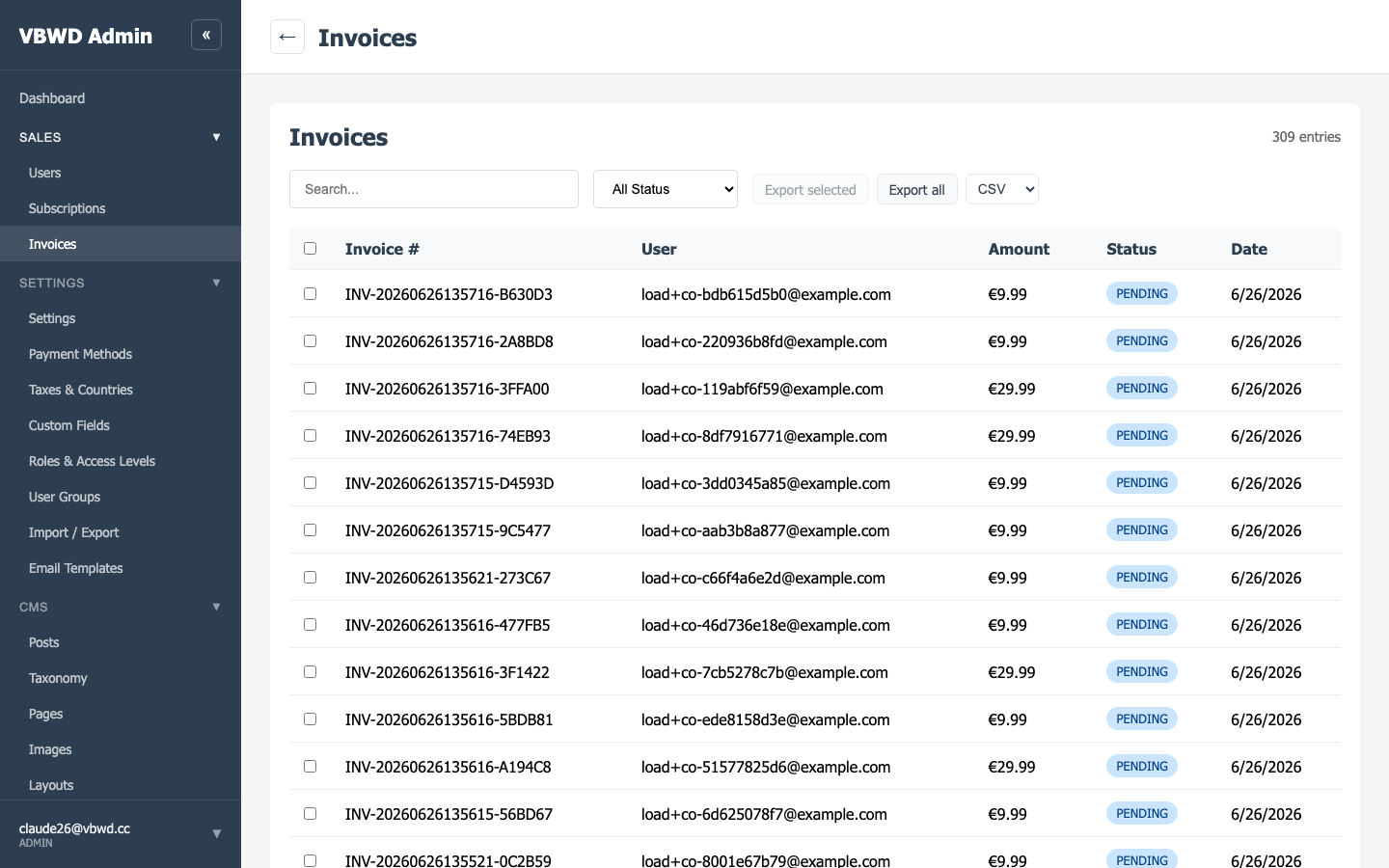Go back using the arrow button
1389x868 pixels.
[x=287, y=37]
